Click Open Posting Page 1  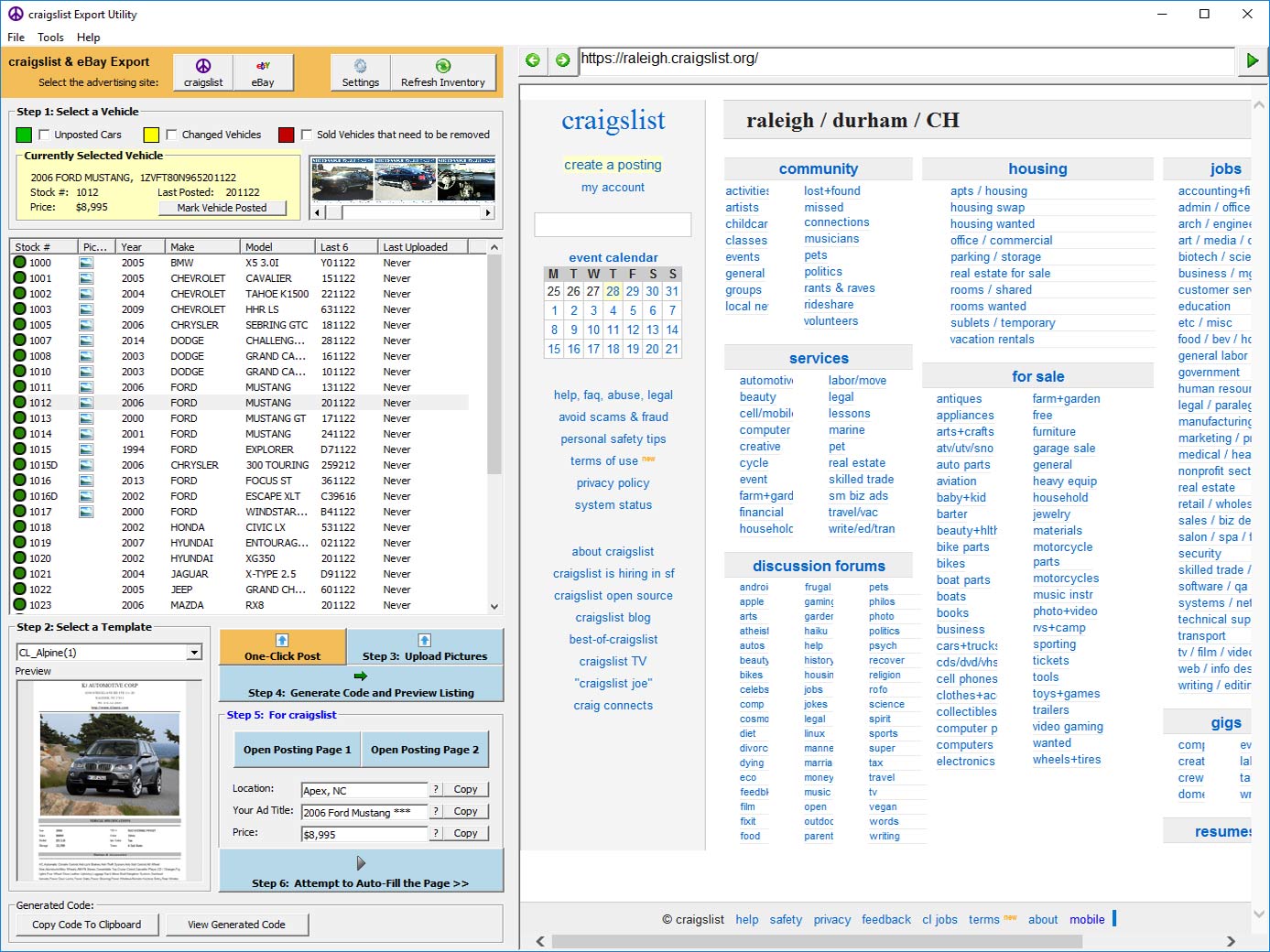[297, 750]
